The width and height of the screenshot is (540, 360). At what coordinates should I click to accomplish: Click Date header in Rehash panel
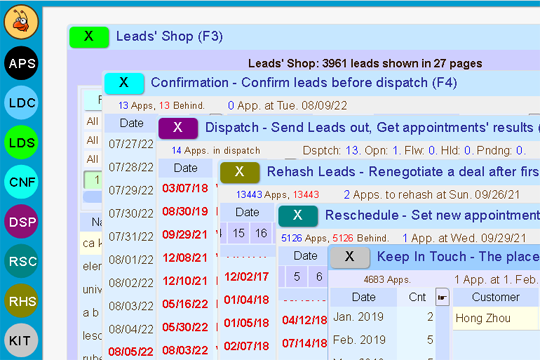(x=247, y=212)
